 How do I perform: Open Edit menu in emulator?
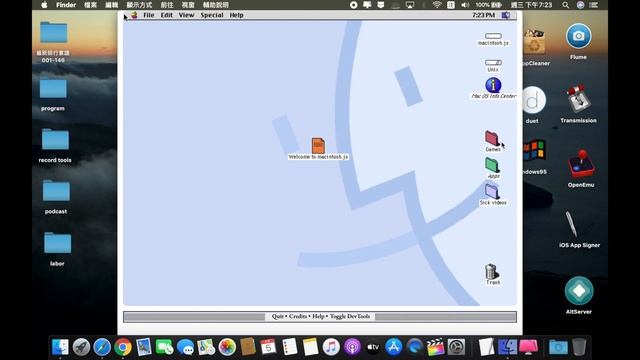[x=167, y=15]
